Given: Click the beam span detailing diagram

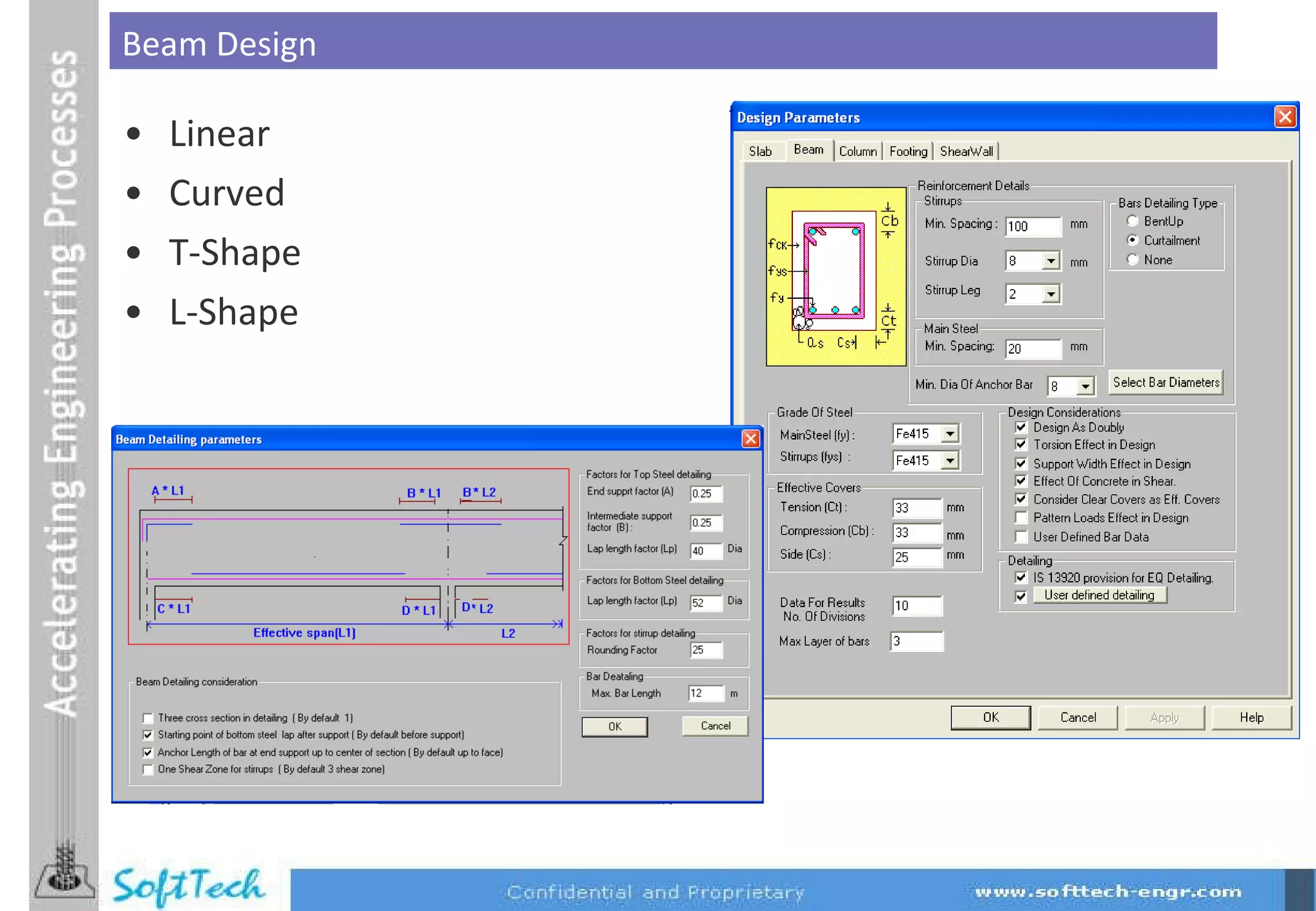Looking at the screenshot, I should coord(349,556).
